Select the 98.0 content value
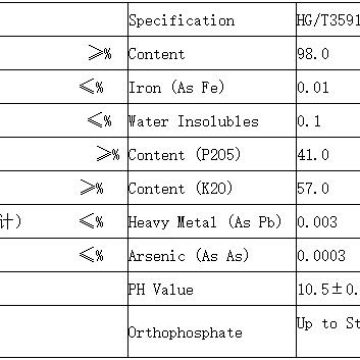Screen dimensions: 360x360 (x=328, y=53)
